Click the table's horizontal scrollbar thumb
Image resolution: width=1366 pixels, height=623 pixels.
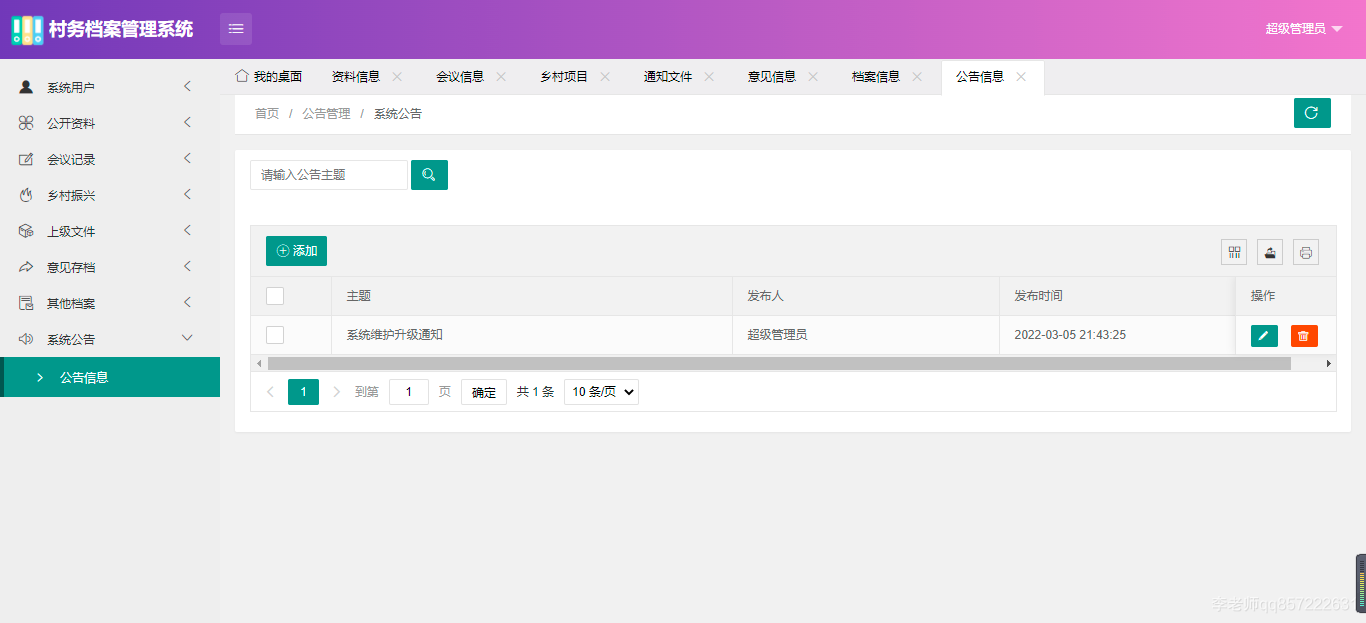[x=779, y=363]
